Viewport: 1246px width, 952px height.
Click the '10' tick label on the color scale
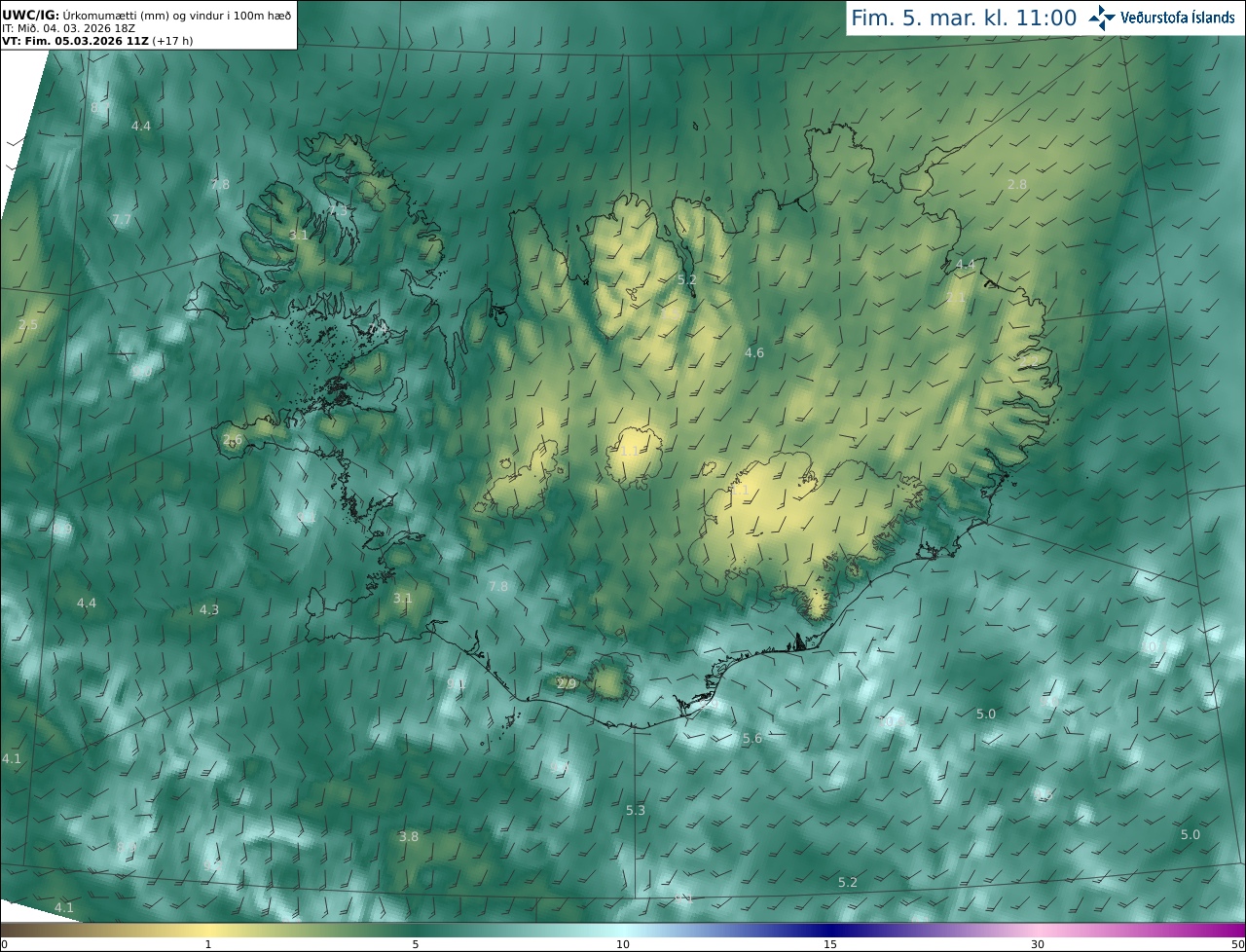[x=623, y=945]
